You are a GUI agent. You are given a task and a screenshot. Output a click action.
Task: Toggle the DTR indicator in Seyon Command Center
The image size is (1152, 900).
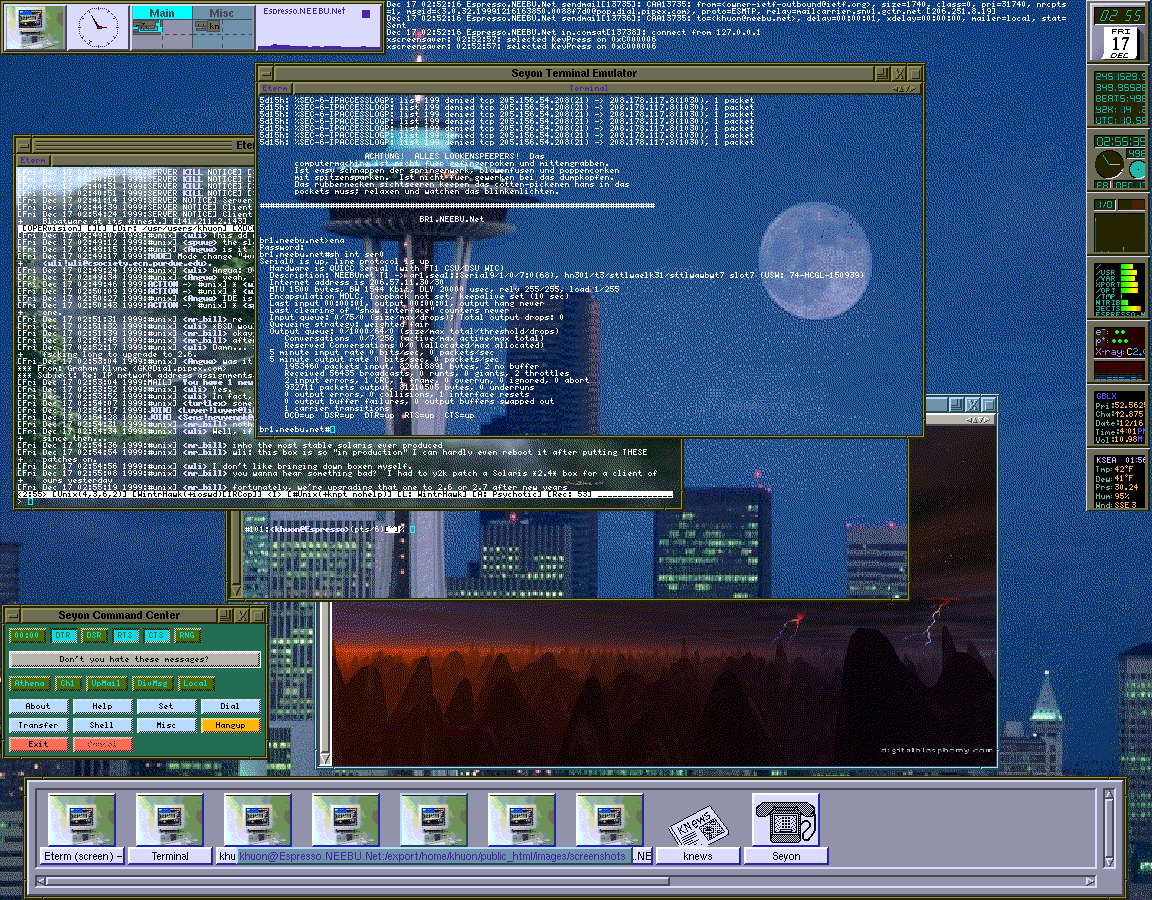coord(62,636)
